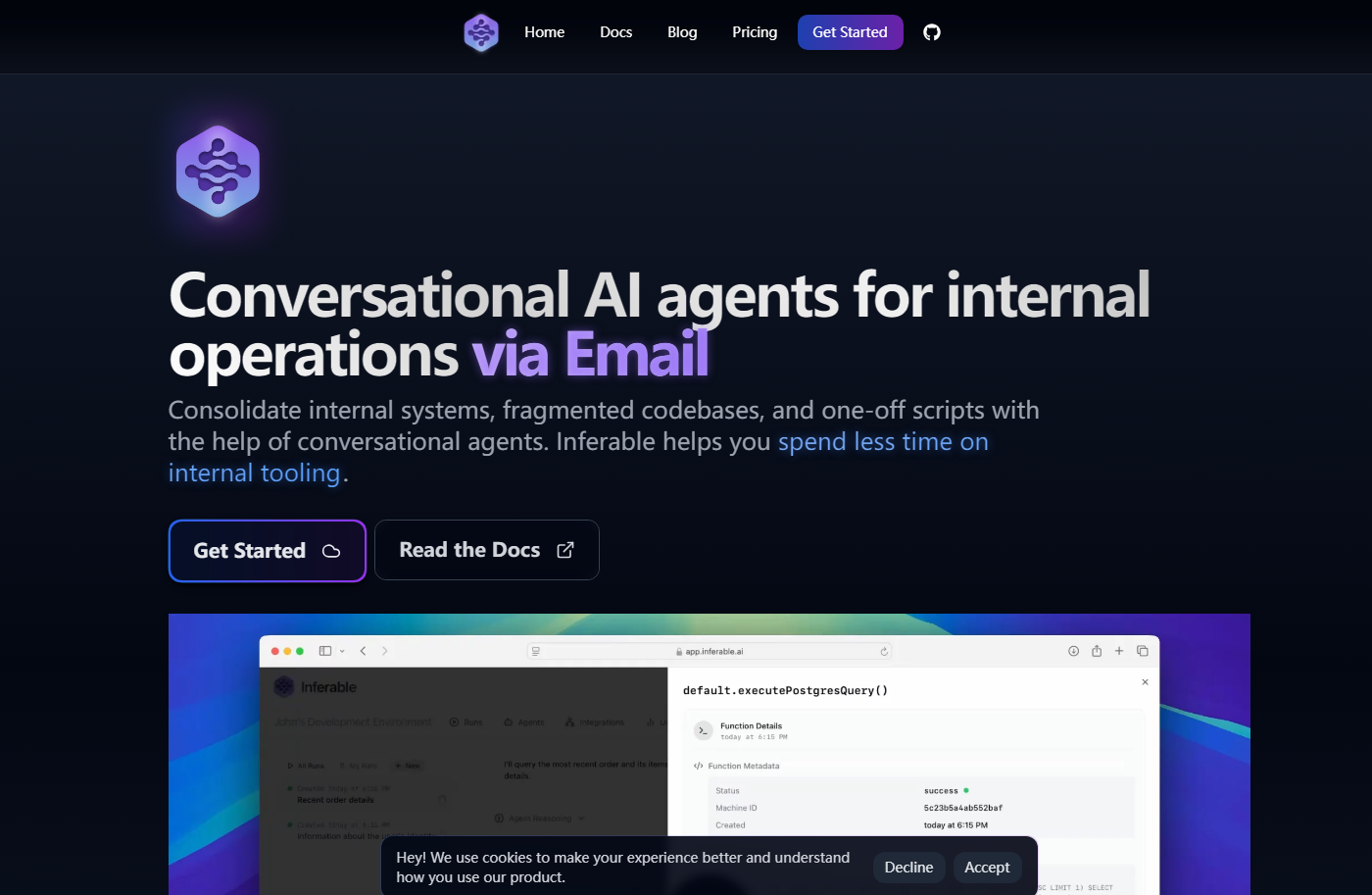Click the hero Get Started button with cloud icon
The height and width of the screenshot is (895, 1372).
[x=267, y=551]
